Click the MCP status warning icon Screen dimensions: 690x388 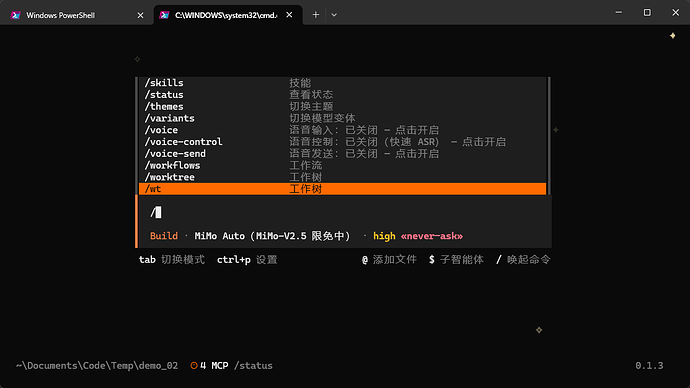point(194,366)
